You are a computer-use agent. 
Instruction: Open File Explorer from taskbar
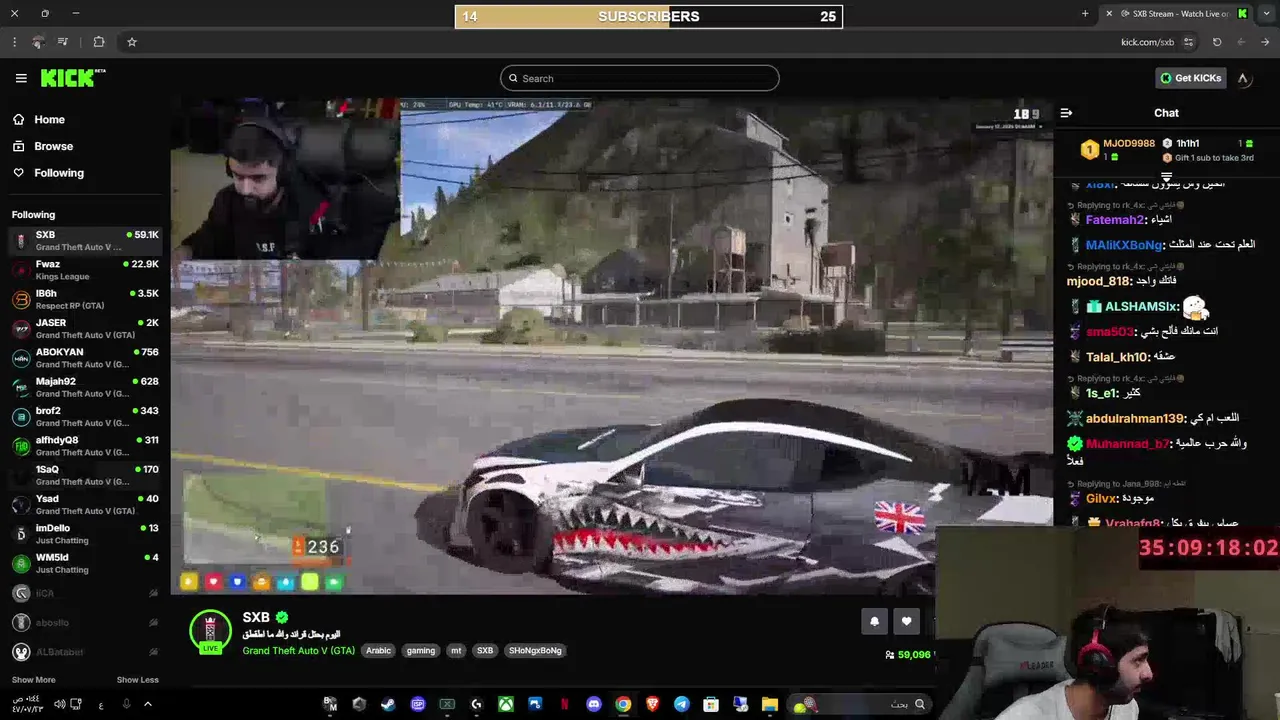[770, 704]
